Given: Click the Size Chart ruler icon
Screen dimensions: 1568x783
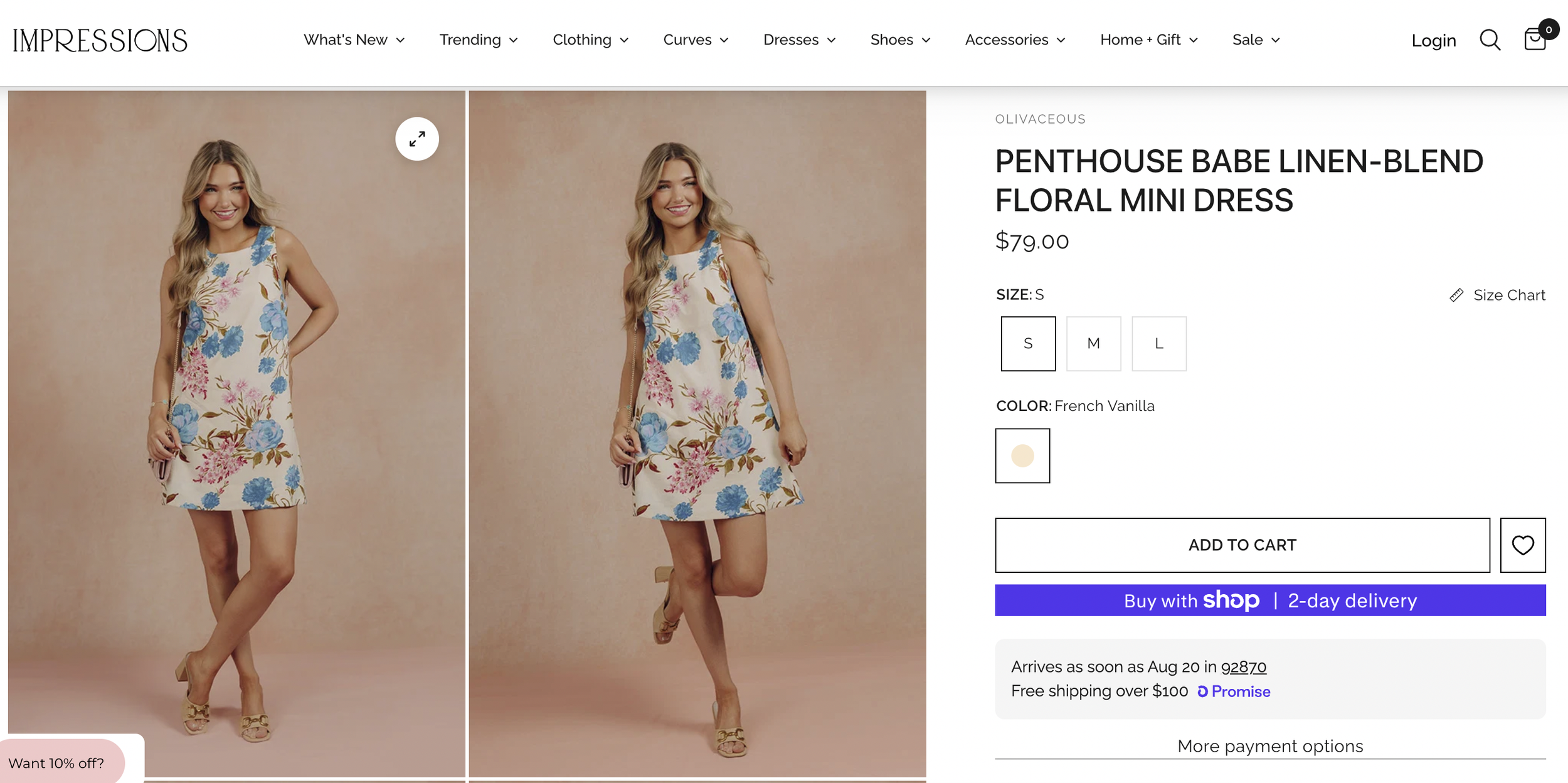Looking at the screenshot, I should tap(1456, 295).
